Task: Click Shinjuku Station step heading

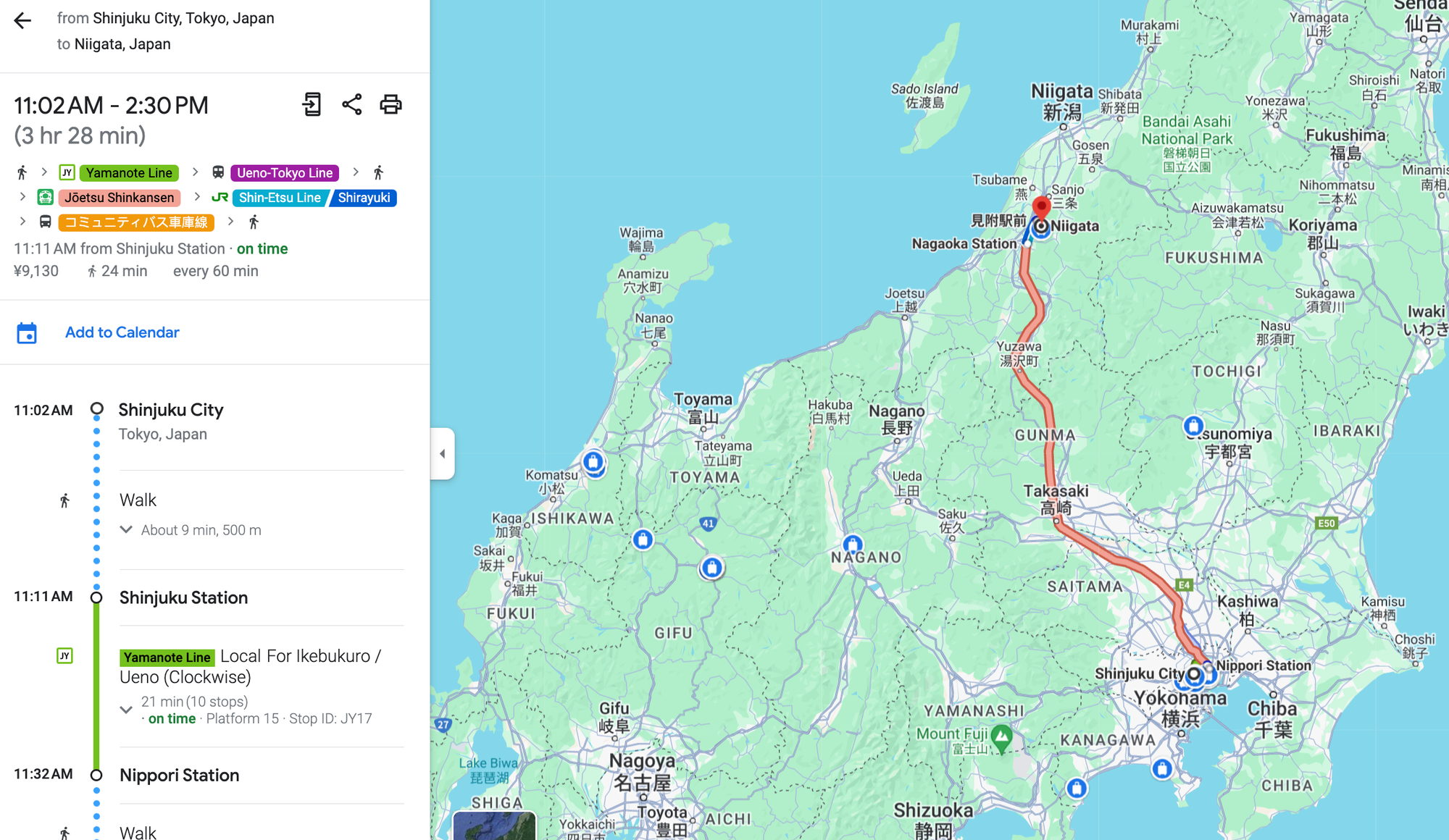Action: click(x=183, y=597)
